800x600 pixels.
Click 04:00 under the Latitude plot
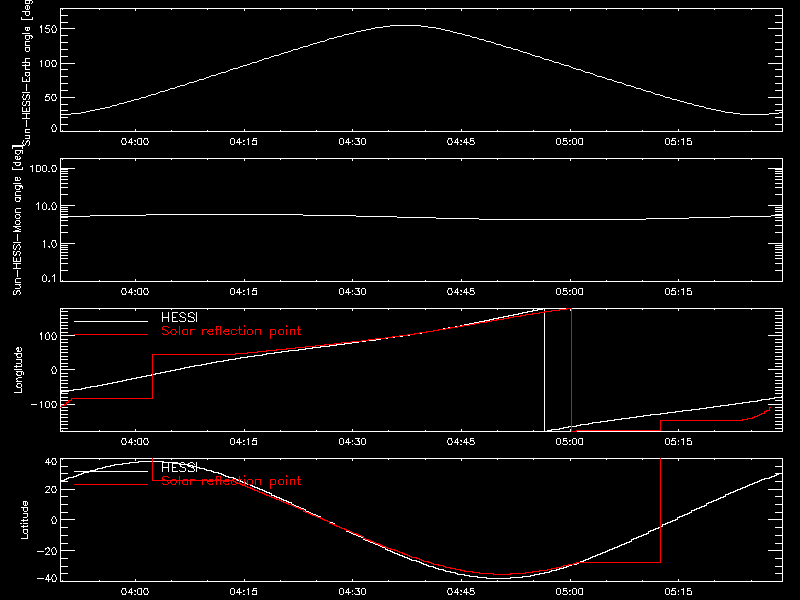[x=135, y=591]
